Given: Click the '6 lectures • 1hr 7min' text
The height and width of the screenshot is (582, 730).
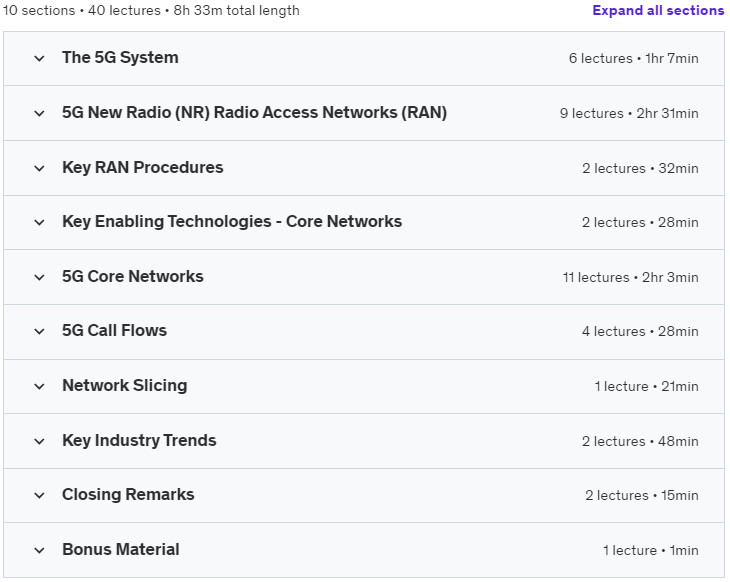Looking at the screenshot, I should [x=634, y=59].
